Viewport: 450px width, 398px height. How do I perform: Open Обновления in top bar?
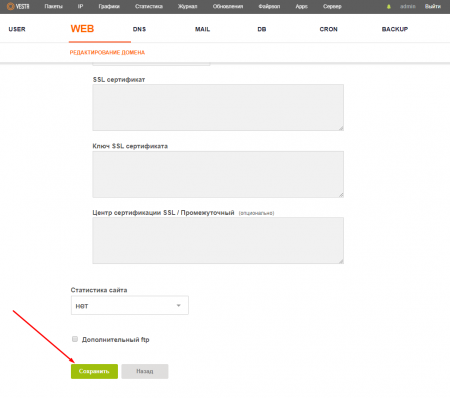(228, 6)
